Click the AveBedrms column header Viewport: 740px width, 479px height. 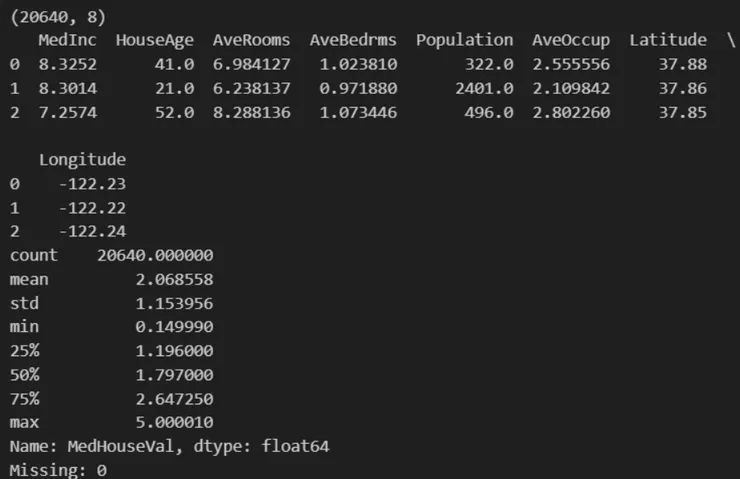[x=353, y=40]
